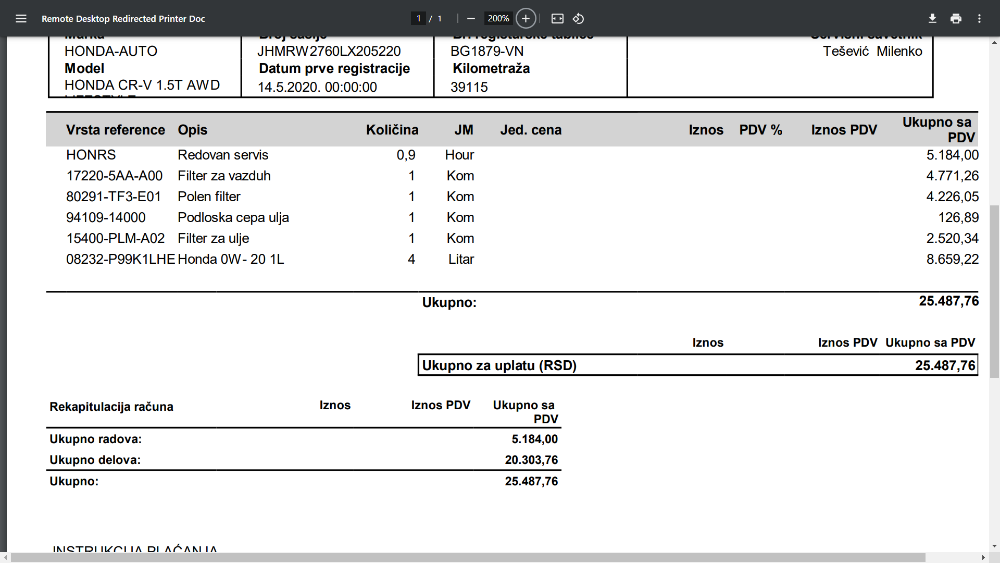Click the quantity 0,9 for Redovan servis

tap(406, 155)
